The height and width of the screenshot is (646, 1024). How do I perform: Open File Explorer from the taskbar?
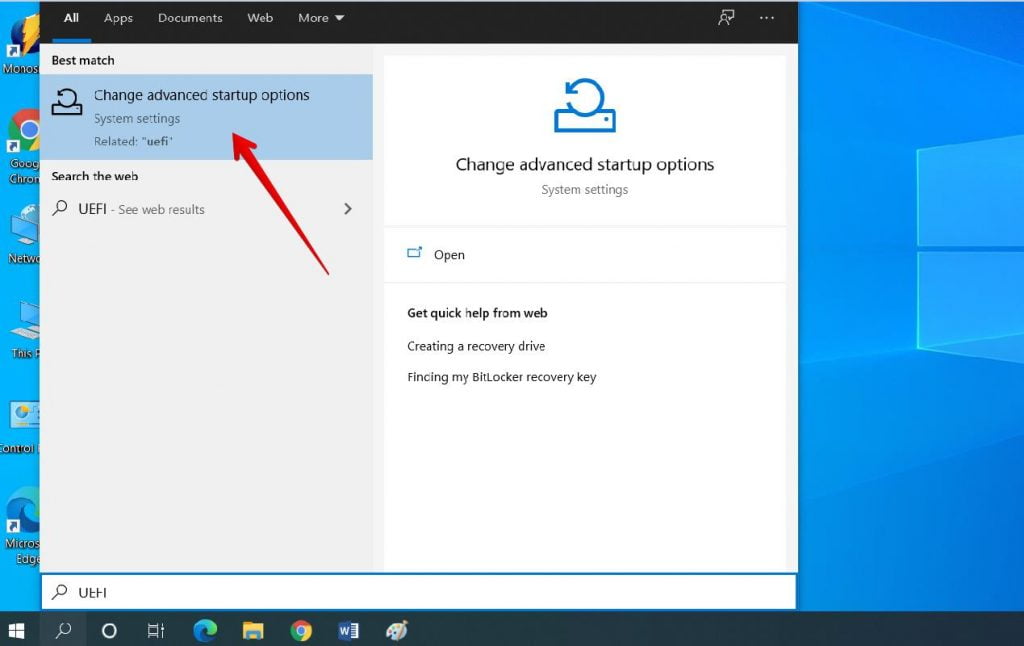click(253, 630)
